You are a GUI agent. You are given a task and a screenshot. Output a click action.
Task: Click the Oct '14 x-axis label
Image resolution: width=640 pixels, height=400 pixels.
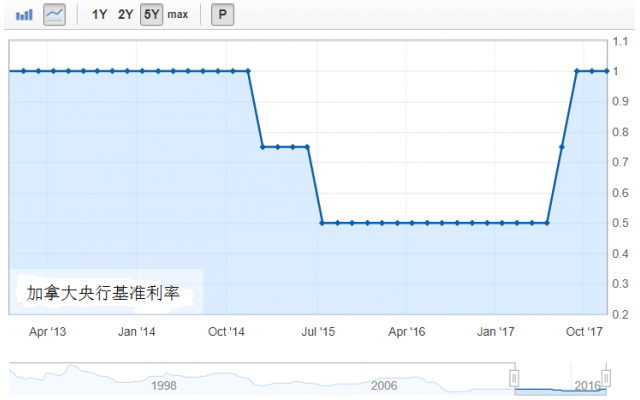pyautogui.click(x=226, y=331)
